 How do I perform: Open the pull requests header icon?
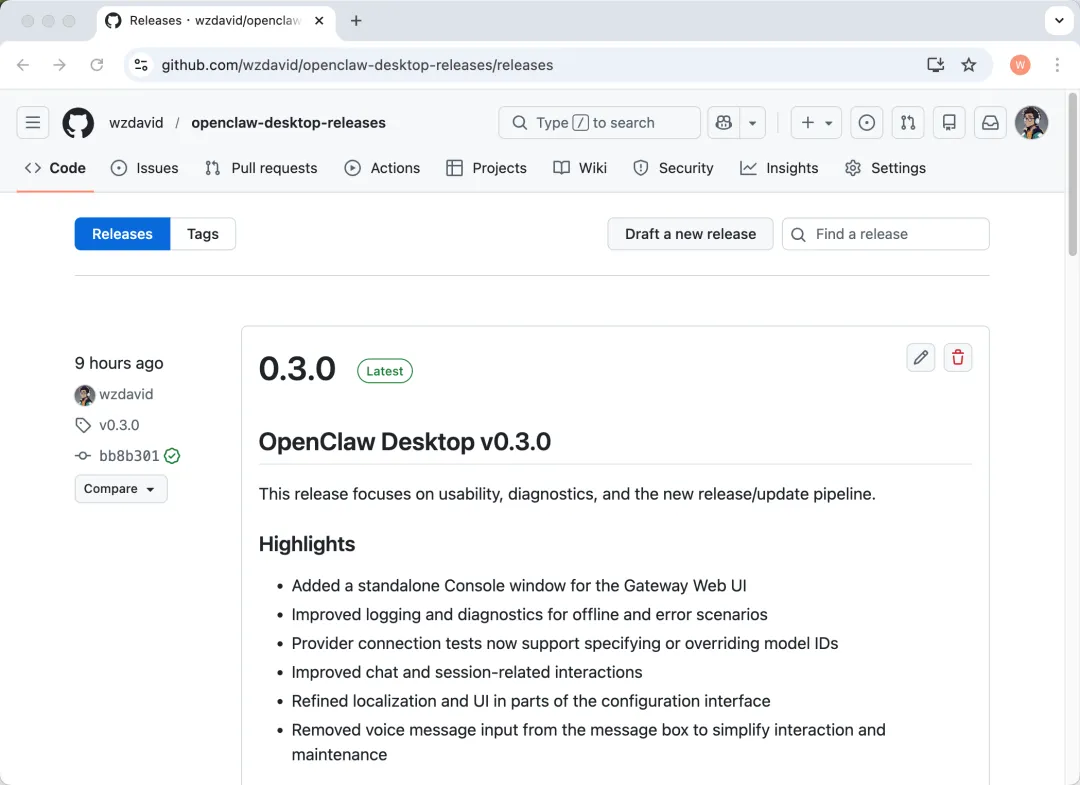pos(908,123)
